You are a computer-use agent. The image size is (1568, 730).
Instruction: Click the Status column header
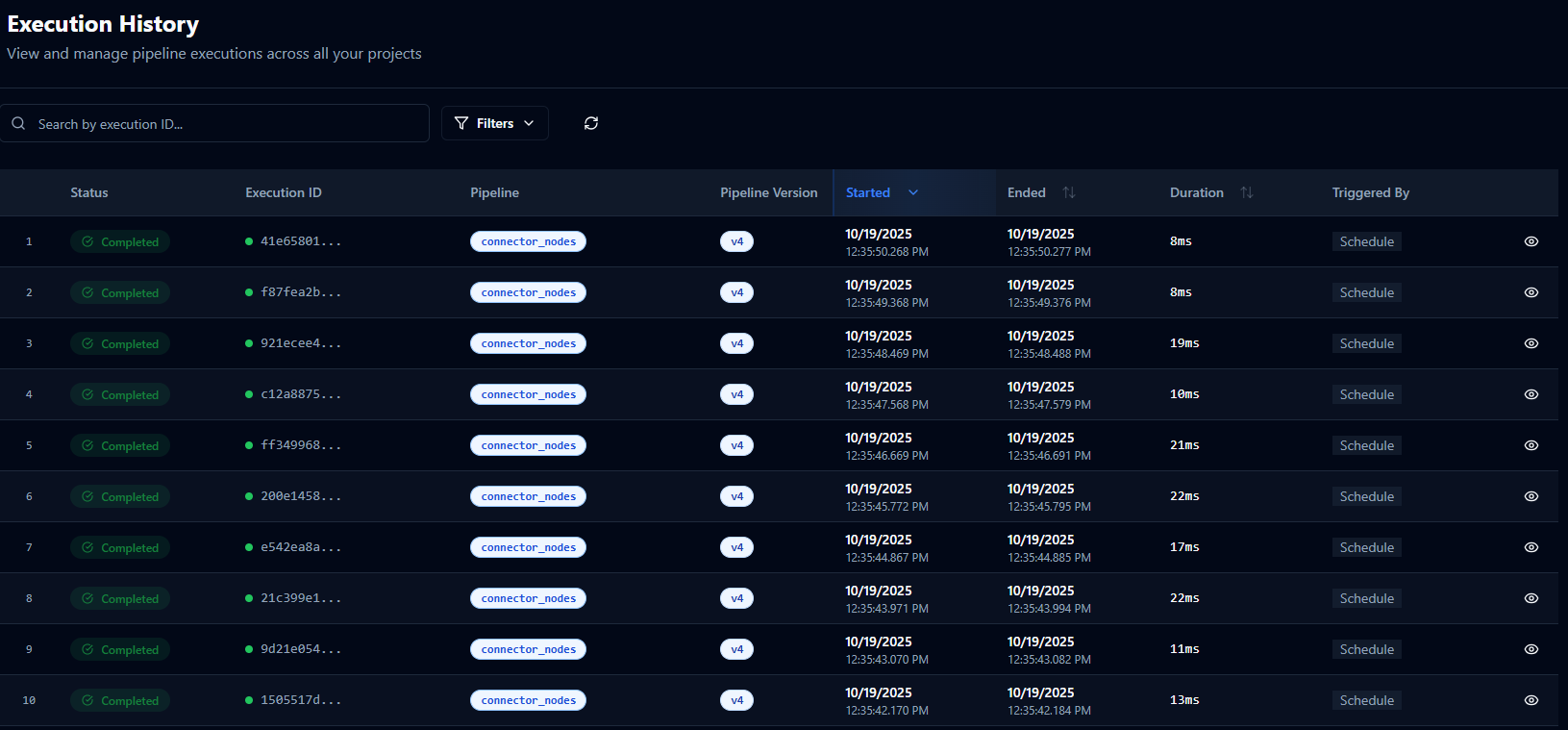tap(89, 192)
